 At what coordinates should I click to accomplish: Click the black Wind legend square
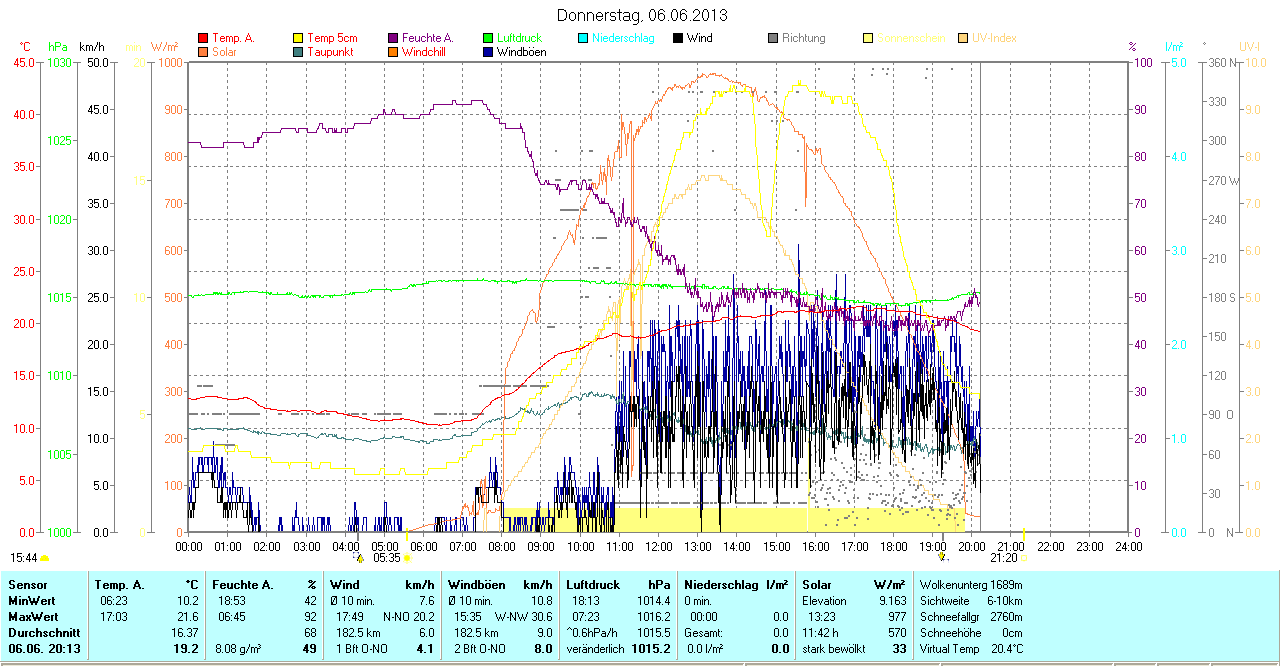point(678,38)
